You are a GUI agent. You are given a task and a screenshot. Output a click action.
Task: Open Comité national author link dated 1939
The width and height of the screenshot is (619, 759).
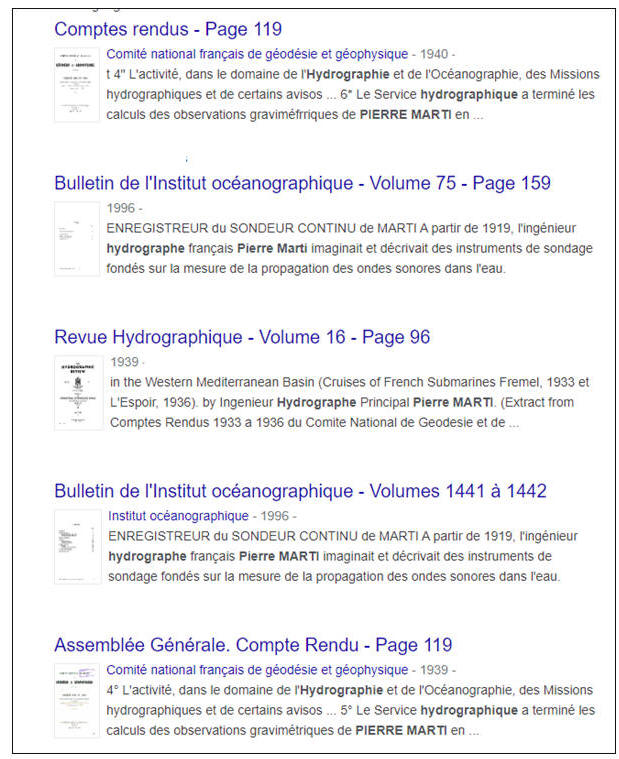coord(257,670)
